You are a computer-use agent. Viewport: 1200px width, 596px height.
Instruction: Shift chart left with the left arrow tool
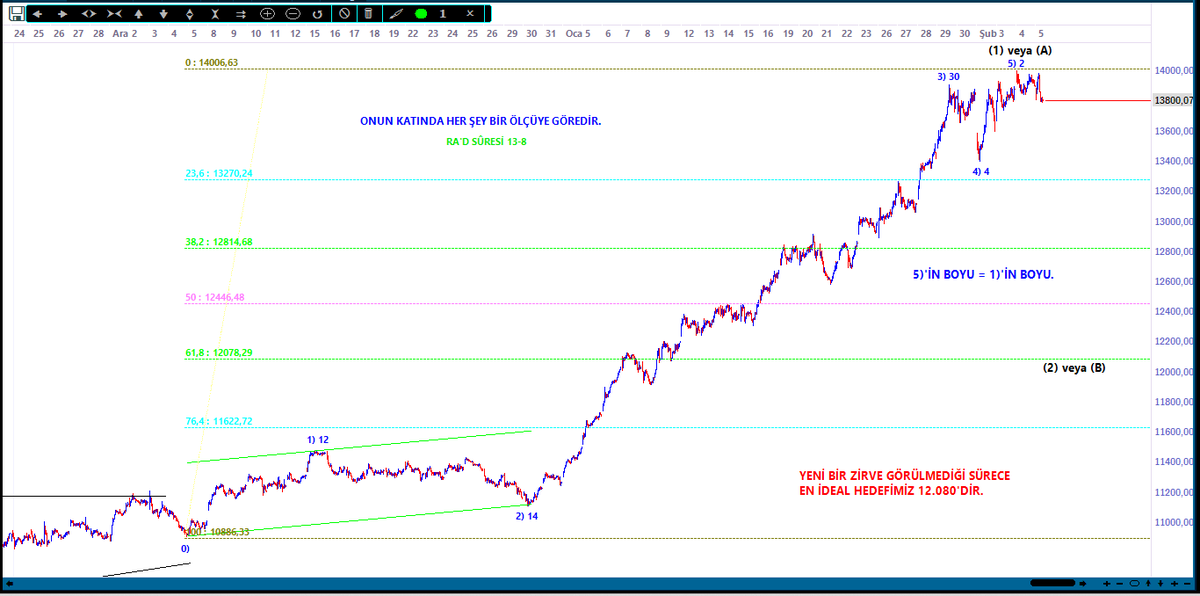click(37, 14)
